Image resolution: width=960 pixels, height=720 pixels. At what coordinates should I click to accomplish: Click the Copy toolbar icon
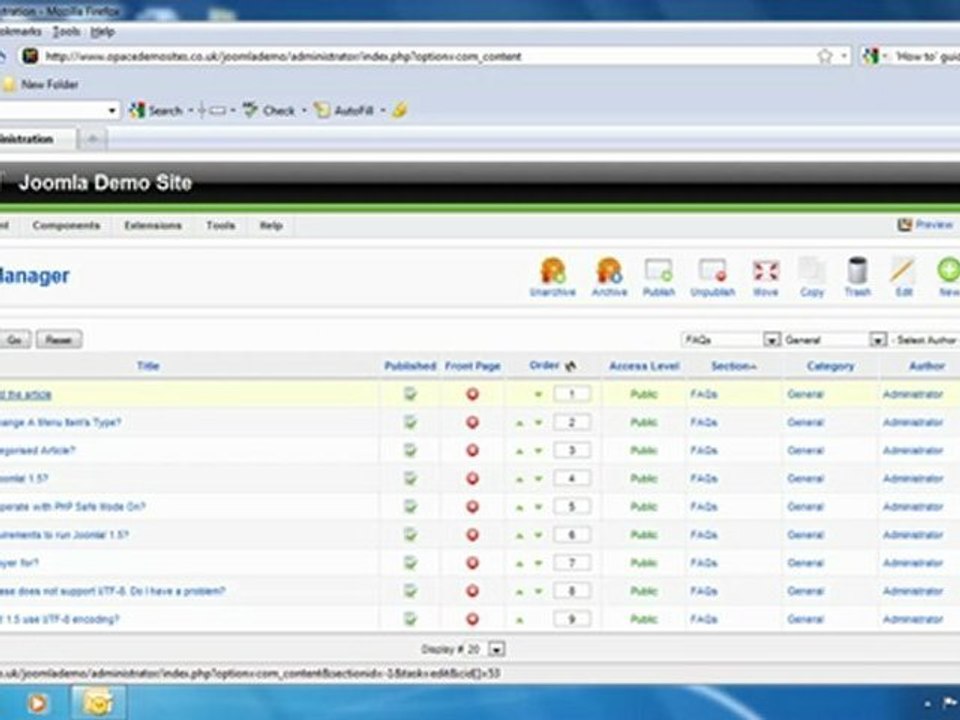[x=812, y=278]
